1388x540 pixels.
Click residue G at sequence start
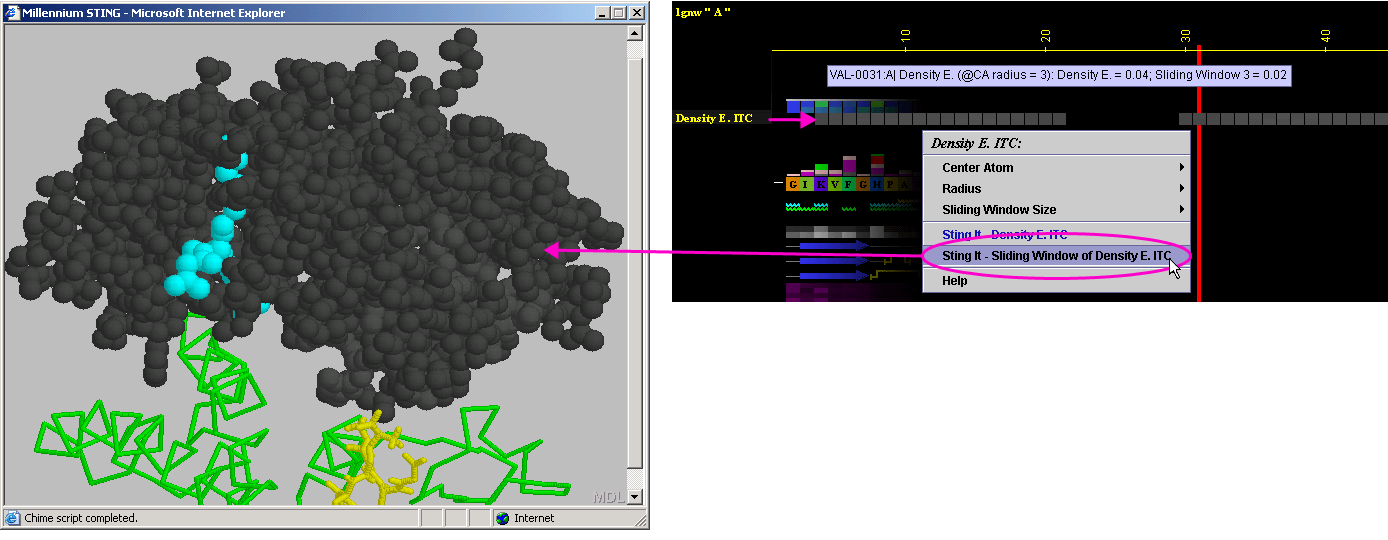click(793, 184)
